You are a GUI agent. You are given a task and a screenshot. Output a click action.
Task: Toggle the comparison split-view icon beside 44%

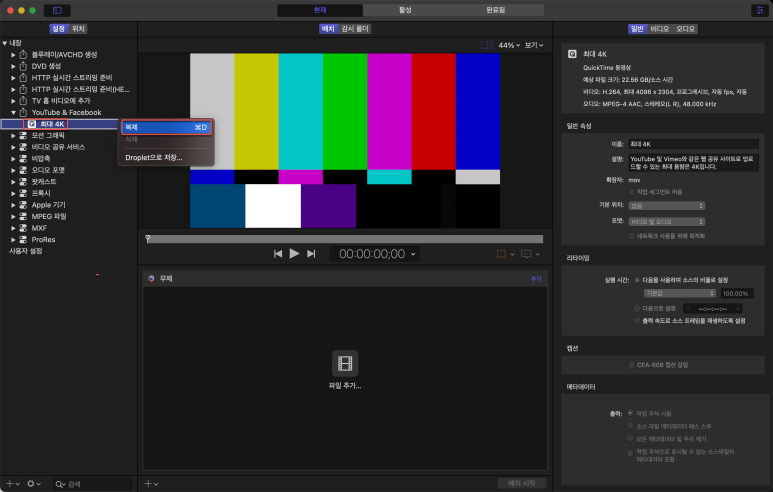pos(487,45)
